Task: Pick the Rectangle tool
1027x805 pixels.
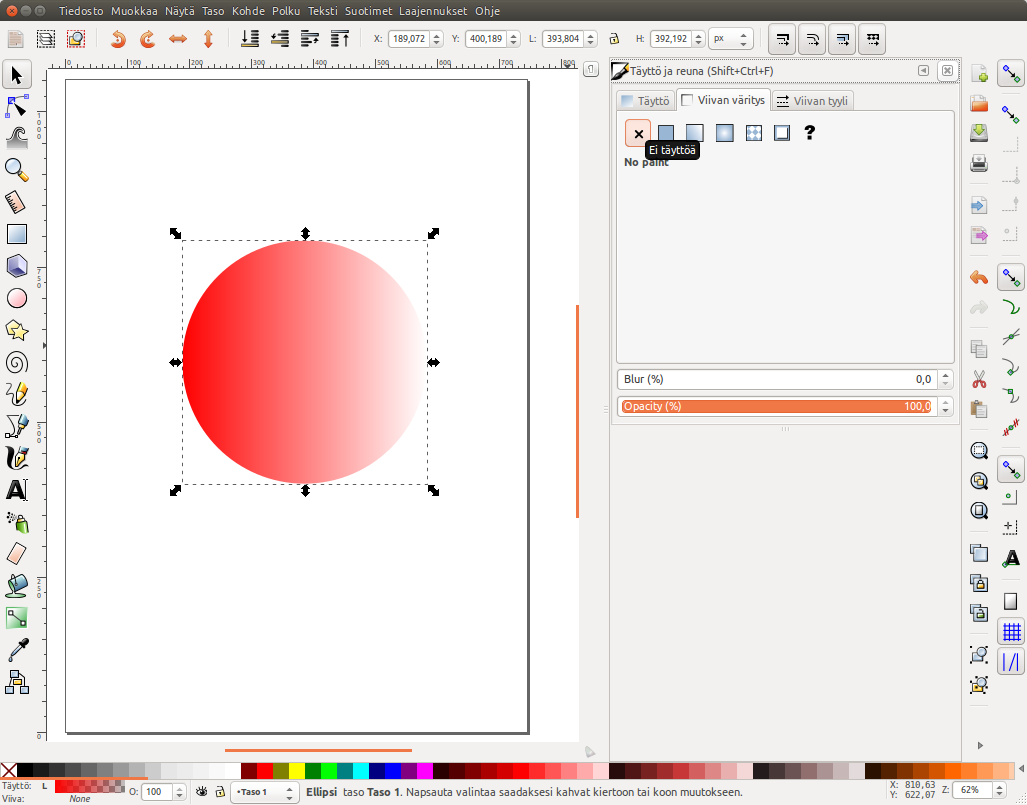Action: click(x=17, y=234)
